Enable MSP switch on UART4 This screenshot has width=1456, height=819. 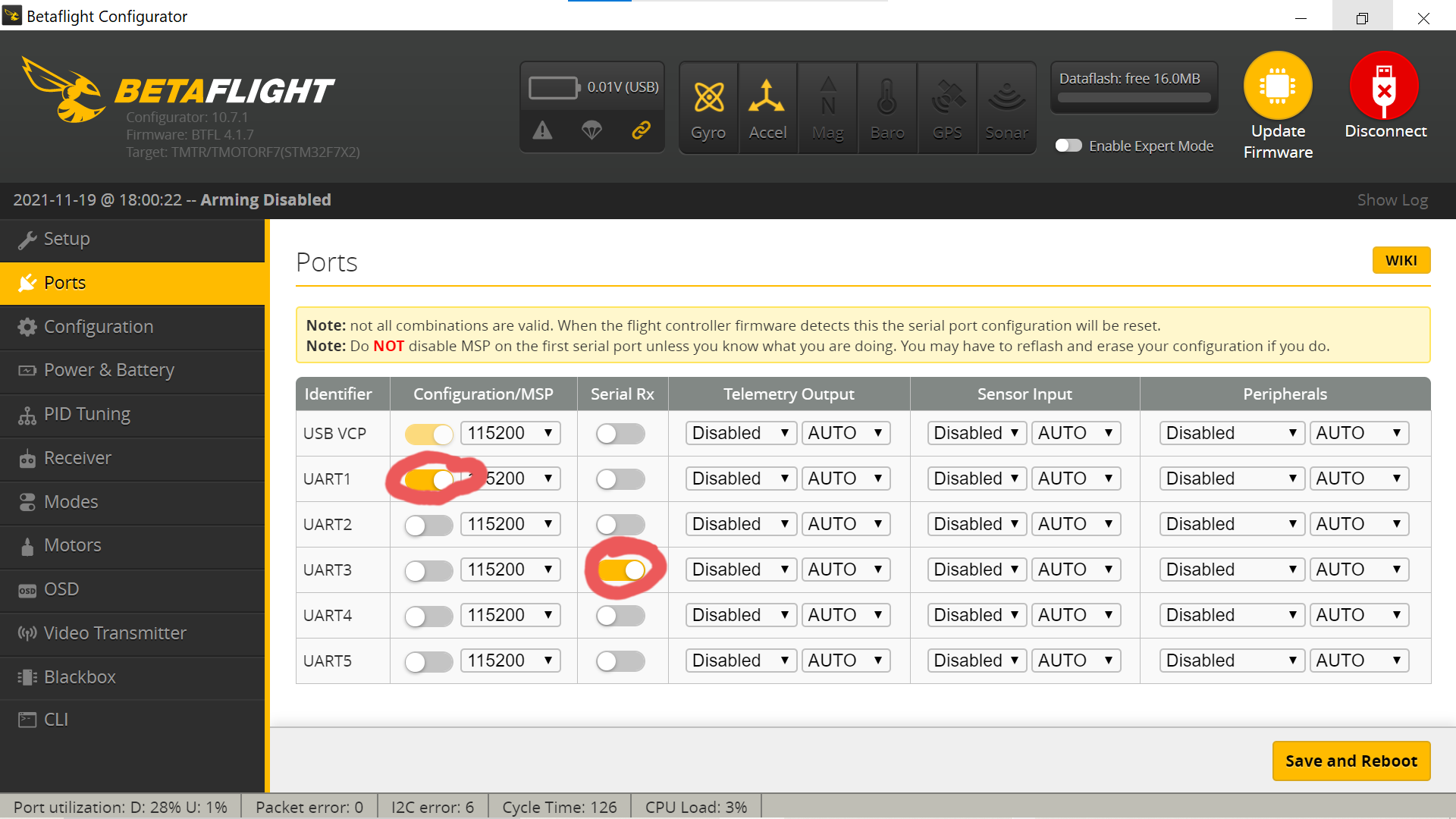click(x=428, y=616)
